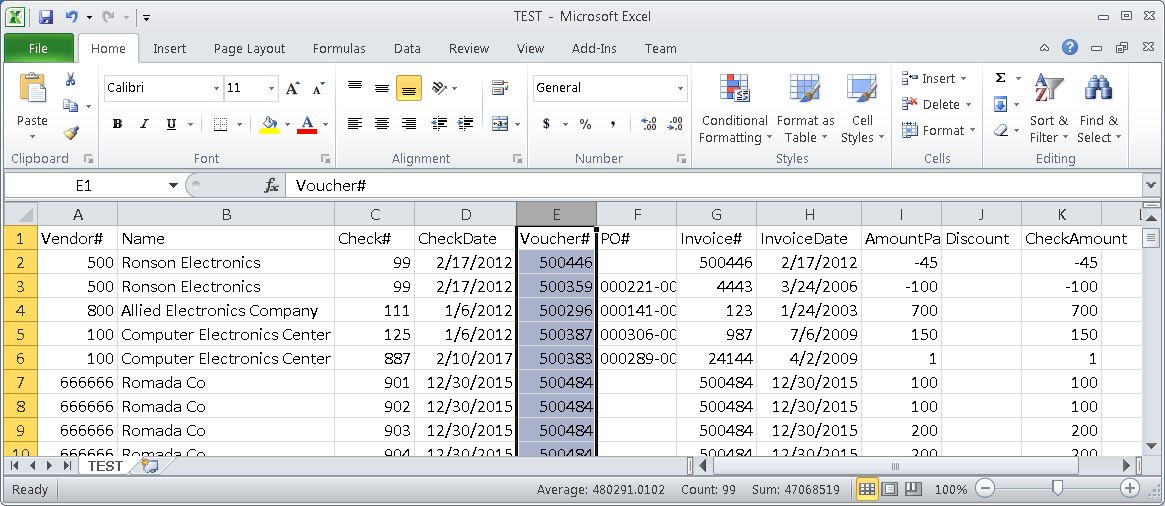Click the Select All corner box
This screenshot has width=1165, height=506.
pos(21,214)
